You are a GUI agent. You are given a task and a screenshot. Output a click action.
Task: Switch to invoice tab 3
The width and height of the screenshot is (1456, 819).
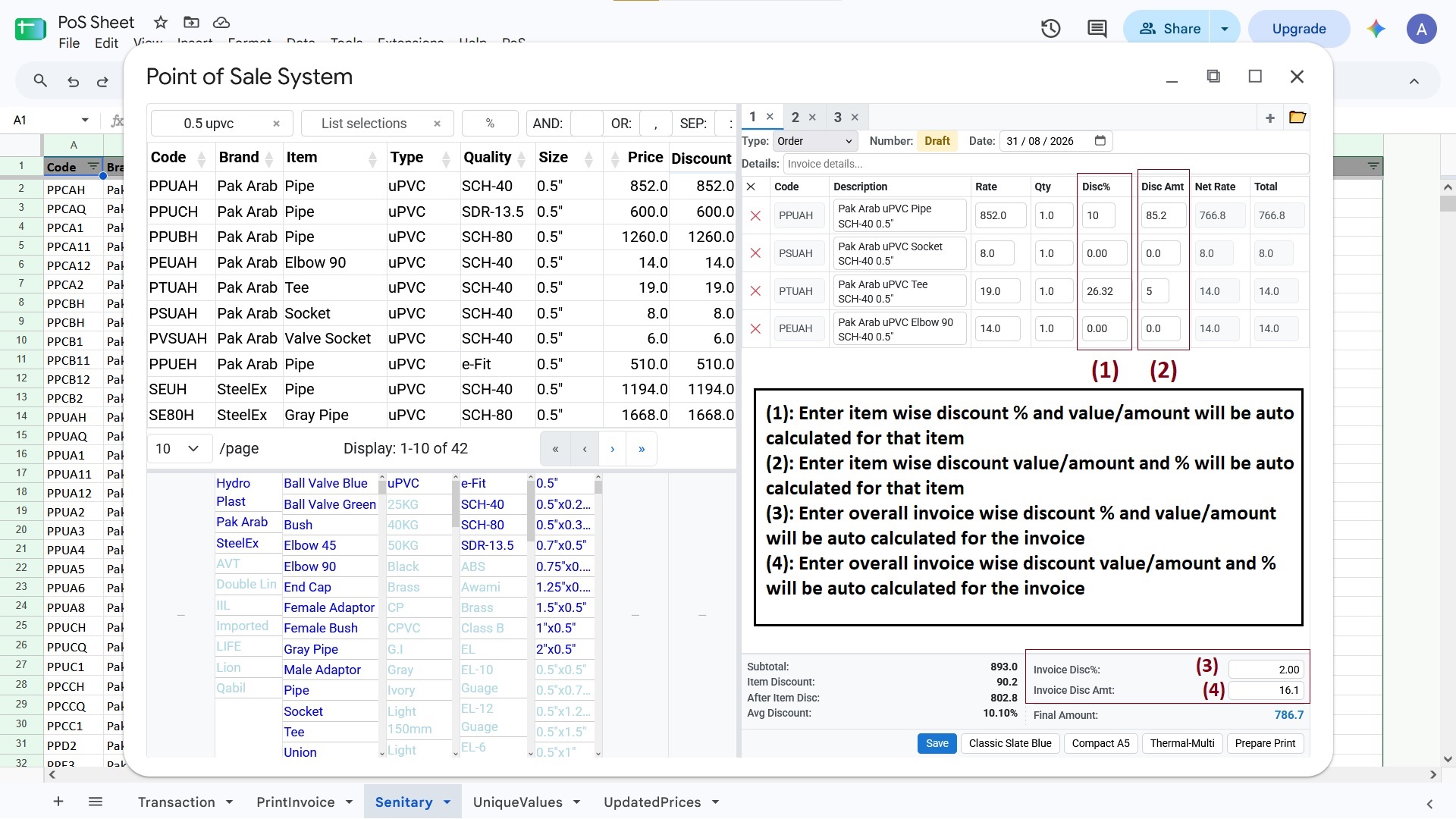(x=837, y=117)
